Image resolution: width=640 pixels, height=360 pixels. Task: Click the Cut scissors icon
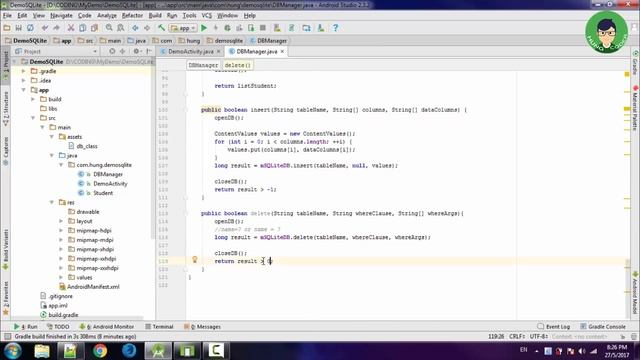point(71,28)
